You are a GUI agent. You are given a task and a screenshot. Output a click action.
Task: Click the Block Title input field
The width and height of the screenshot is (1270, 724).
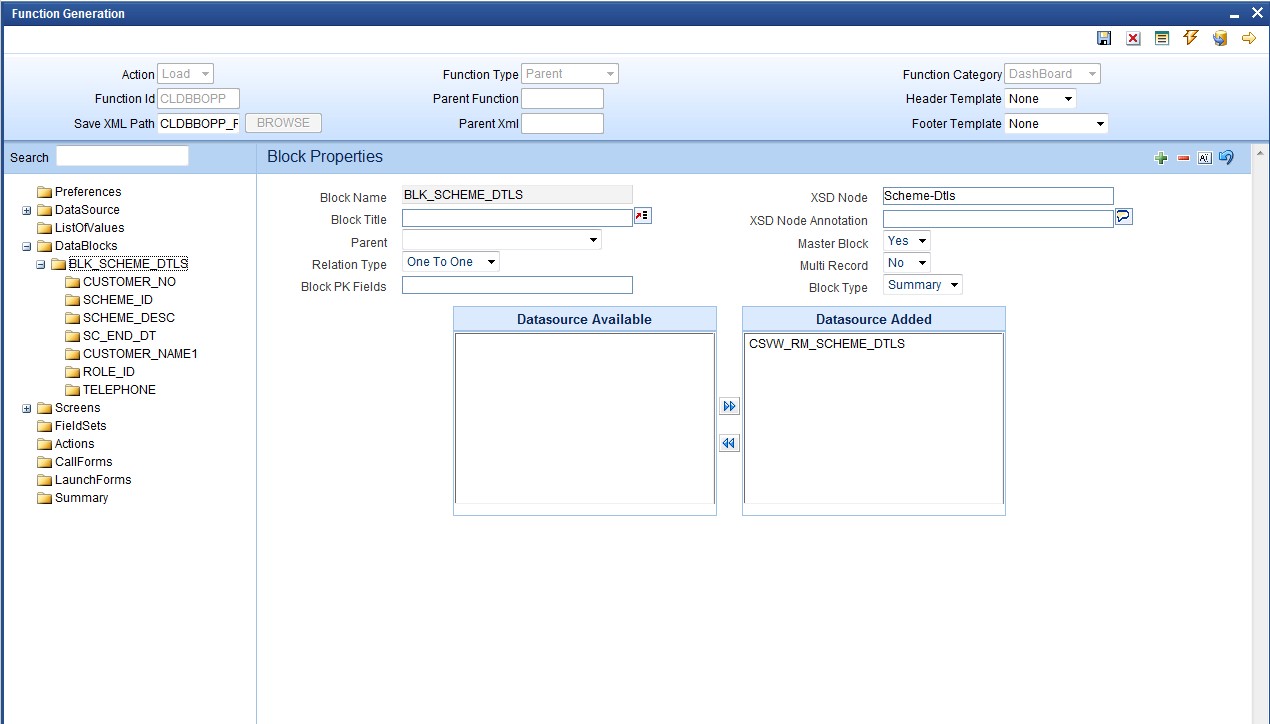click(x=517, y=218)
